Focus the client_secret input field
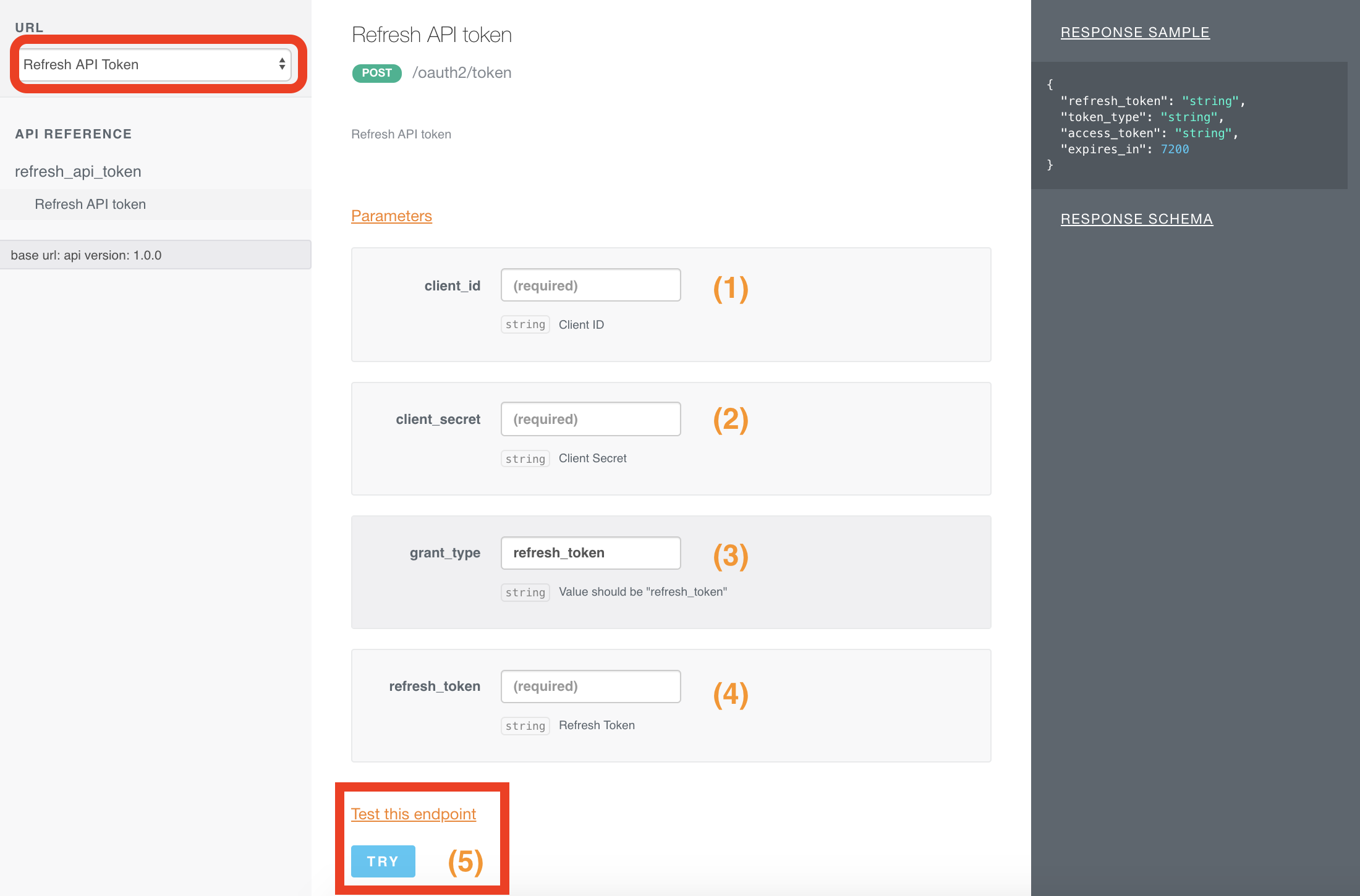Image resolution: width=1360 pixels, height=896 pixels. [x=590, y=419]
